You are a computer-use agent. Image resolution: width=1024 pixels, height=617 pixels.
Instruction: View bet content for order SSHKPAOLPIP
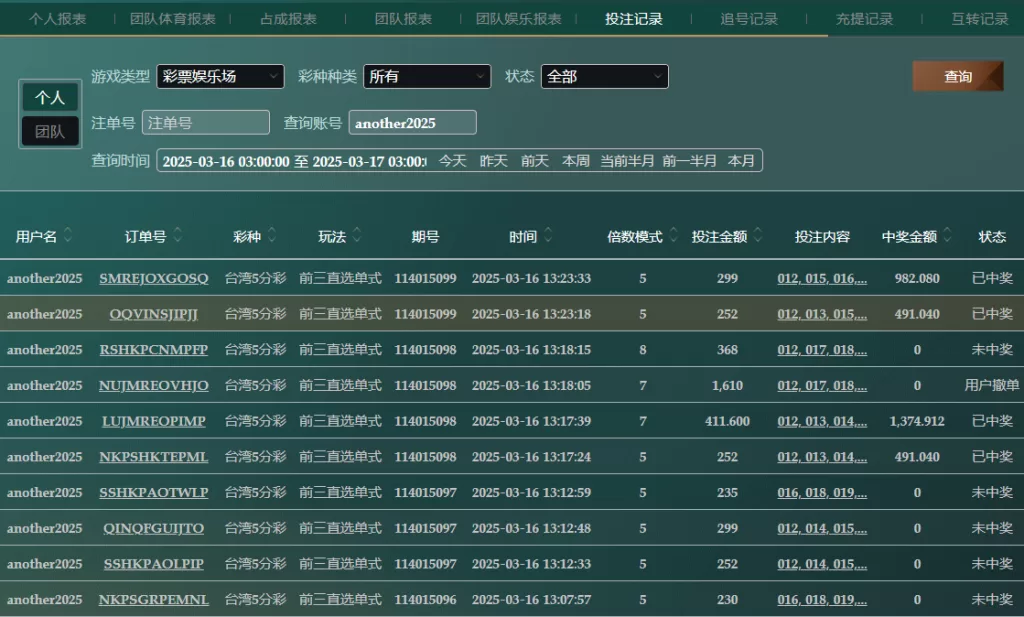point(822,563)
